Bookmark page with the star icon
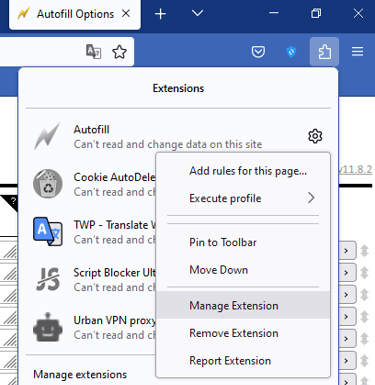Screen dimensions: 375x385 coord(119,52)
